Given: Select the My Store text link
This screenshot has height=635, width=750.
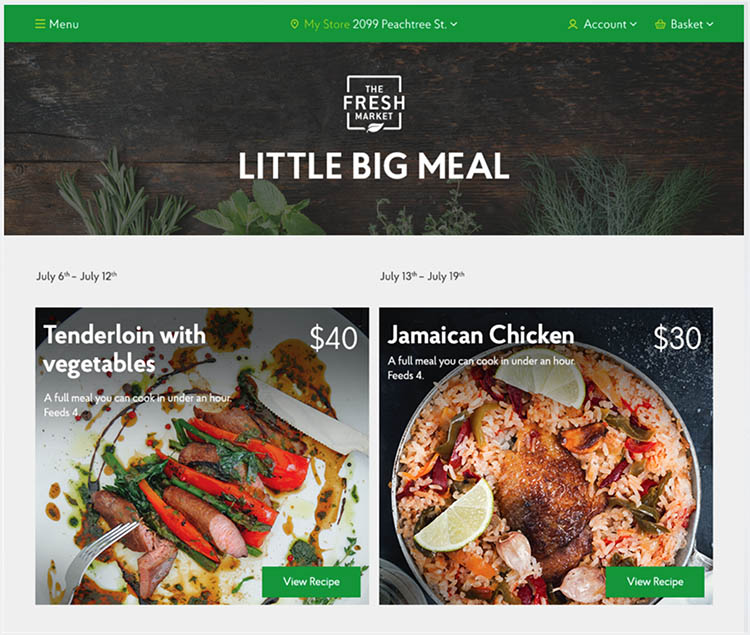Looking at the screenshot, I should pos(327,24).
